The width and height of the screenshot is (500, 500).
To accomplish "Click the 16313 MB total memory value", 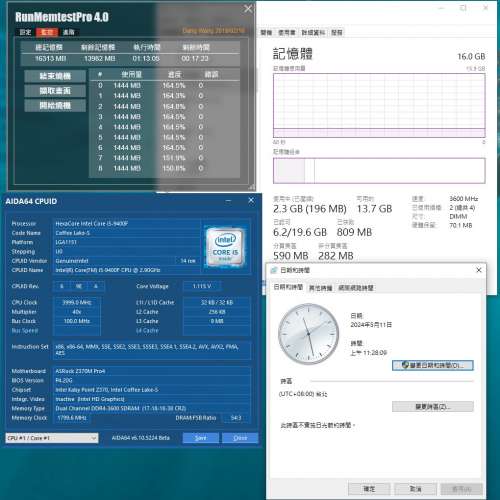I will 50,59.
